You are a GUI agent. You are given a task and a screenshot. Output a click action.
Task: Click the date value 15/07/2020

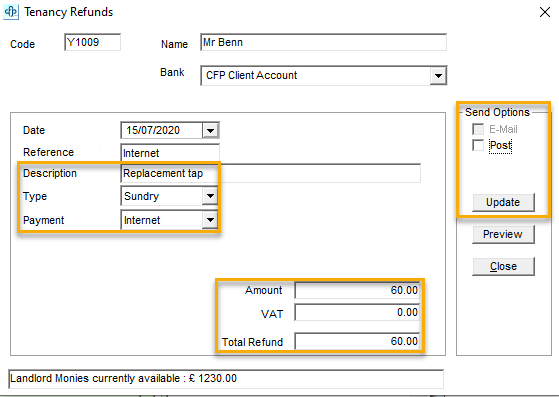[153, 130]
